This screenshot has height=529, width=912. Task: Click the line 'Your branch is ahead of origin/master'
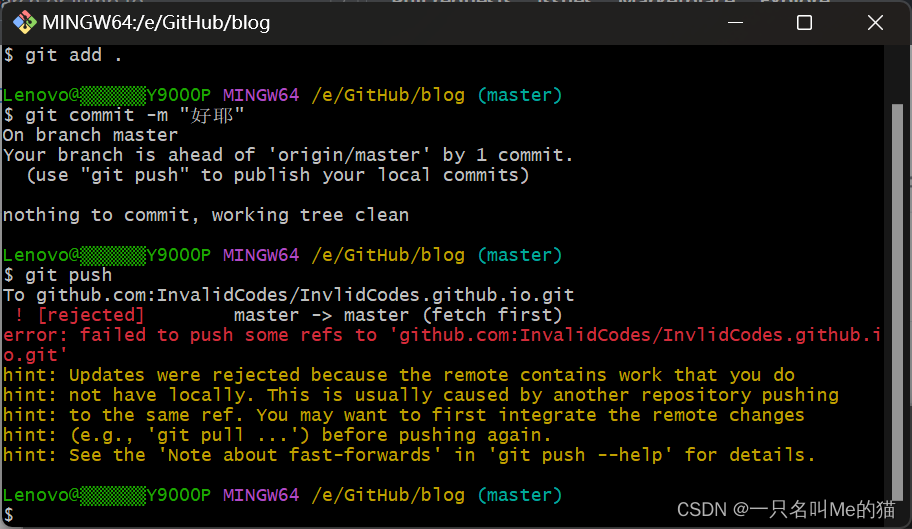pyautogui.click(x=288, y=155)
